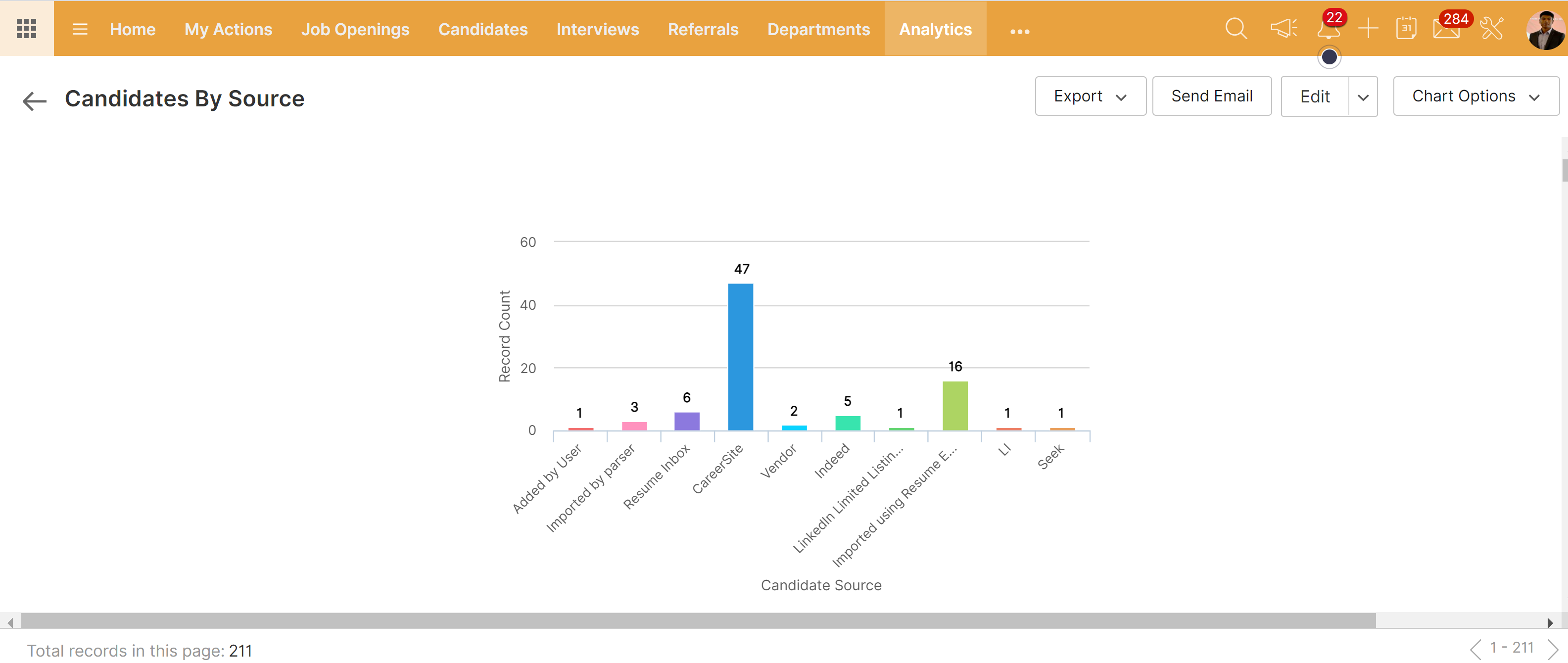Open setup tools wrench icon
Viewport: 1568px width, 663px height.
[1492, 29]
